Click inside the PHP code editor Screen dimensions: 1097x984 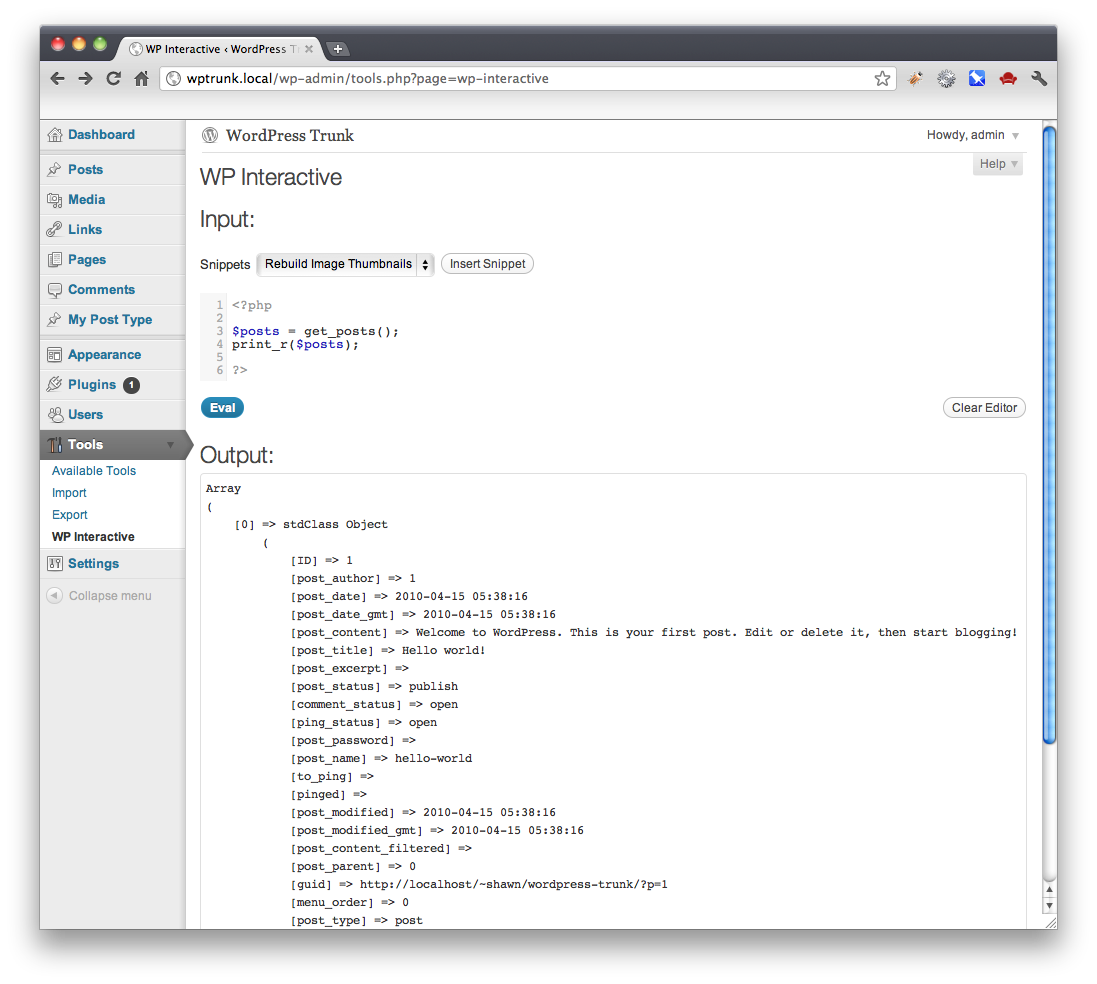pos(612,337)
